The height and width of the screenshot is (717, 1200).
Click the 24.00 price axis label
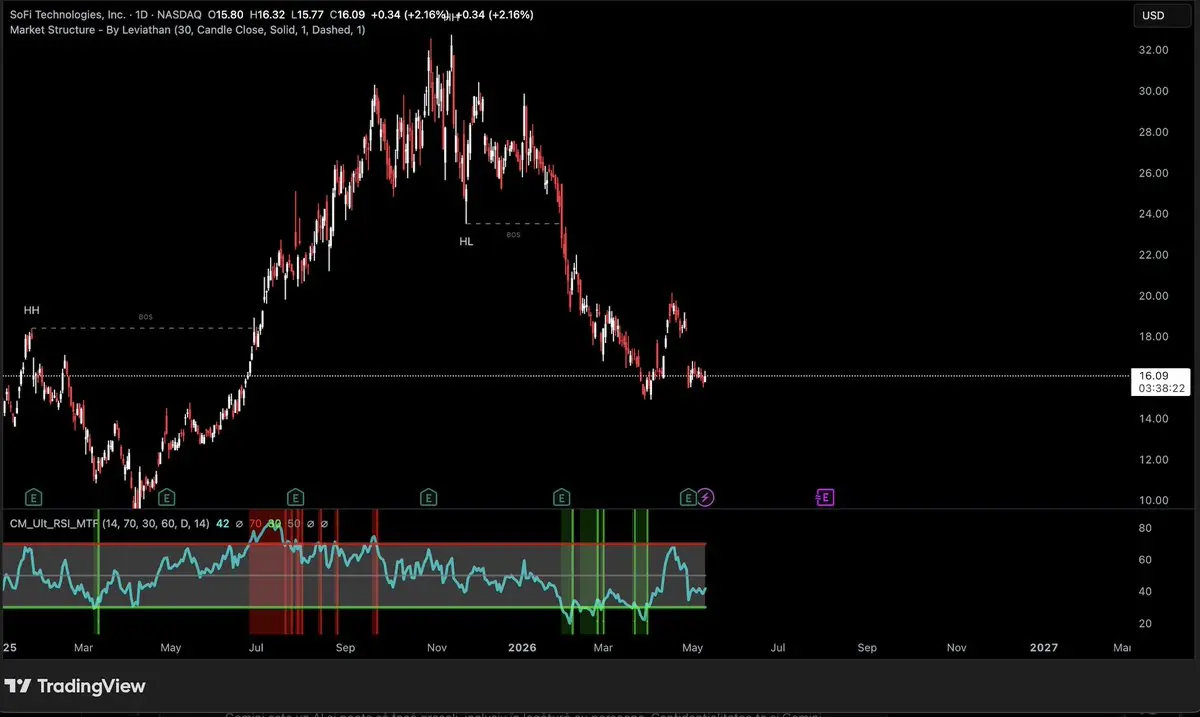click(x=1155, y=214)
